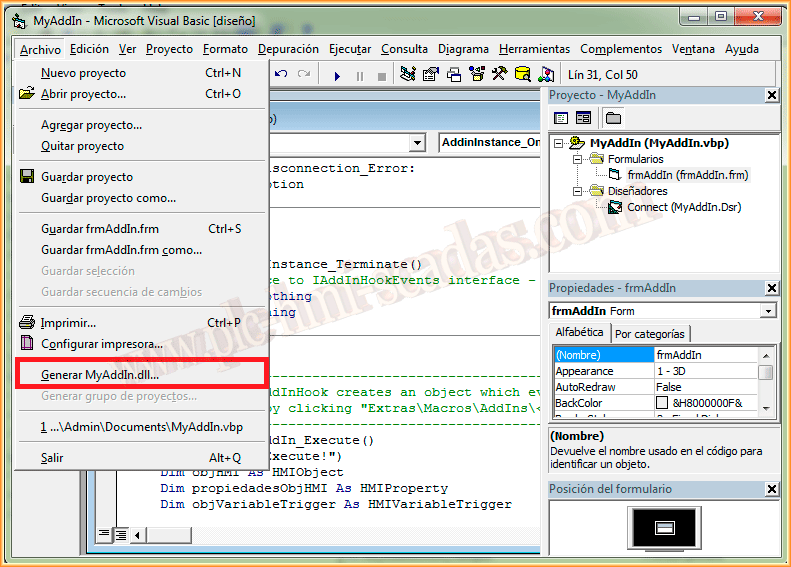Select Generar MyAddIn.dll menu entry
Screen dimensions: 791x567
pos(100,375)
